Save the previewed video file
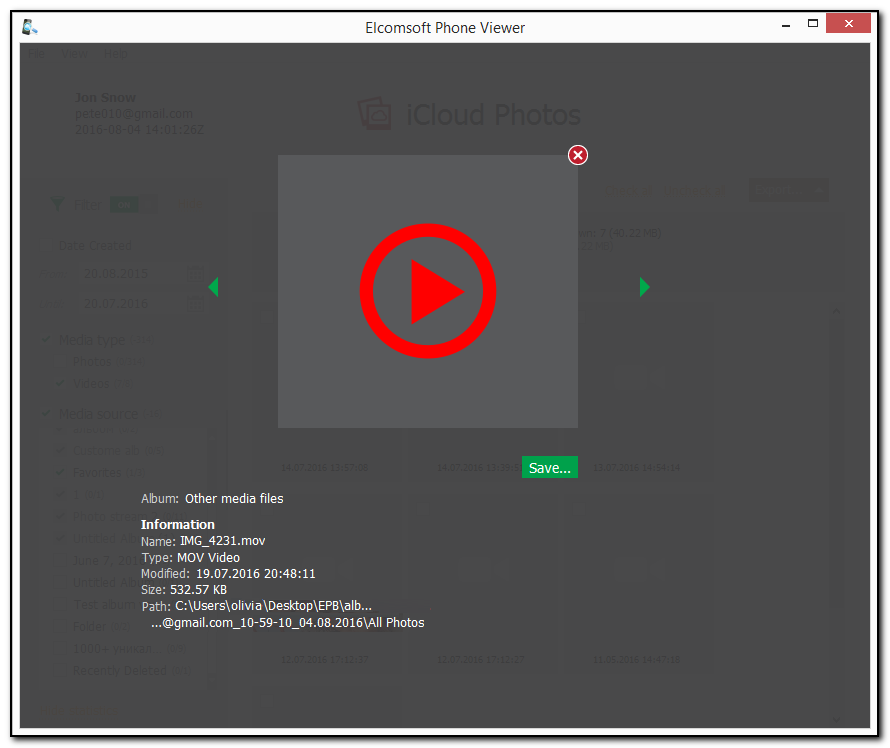Image resolution: width=890 pixels, height=748 pixels. click(549, 467)
